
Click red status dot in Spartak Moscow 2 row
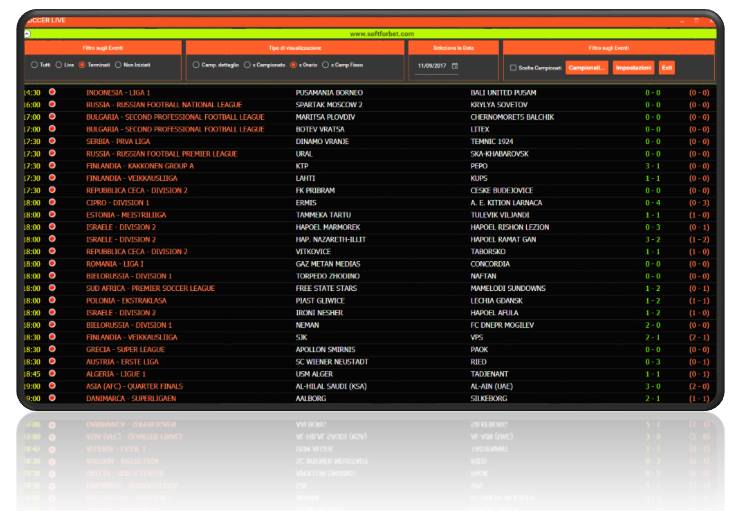[x=52, y=104]
